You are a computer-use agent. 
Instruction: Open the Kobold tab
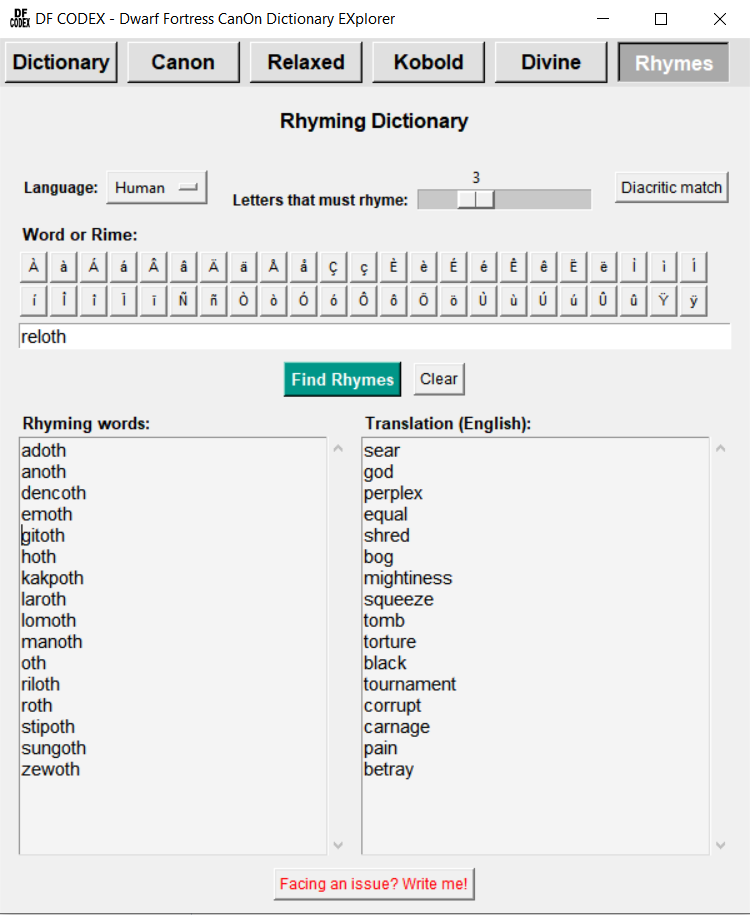[428, 62]
